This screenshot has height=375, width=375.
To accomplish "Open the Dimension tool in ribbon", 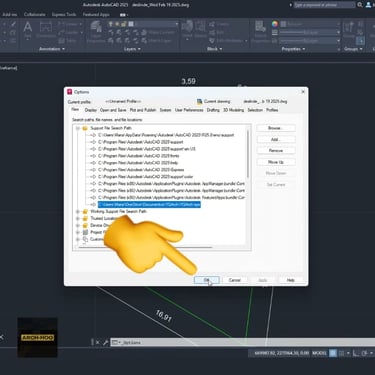I will [46, 30].
